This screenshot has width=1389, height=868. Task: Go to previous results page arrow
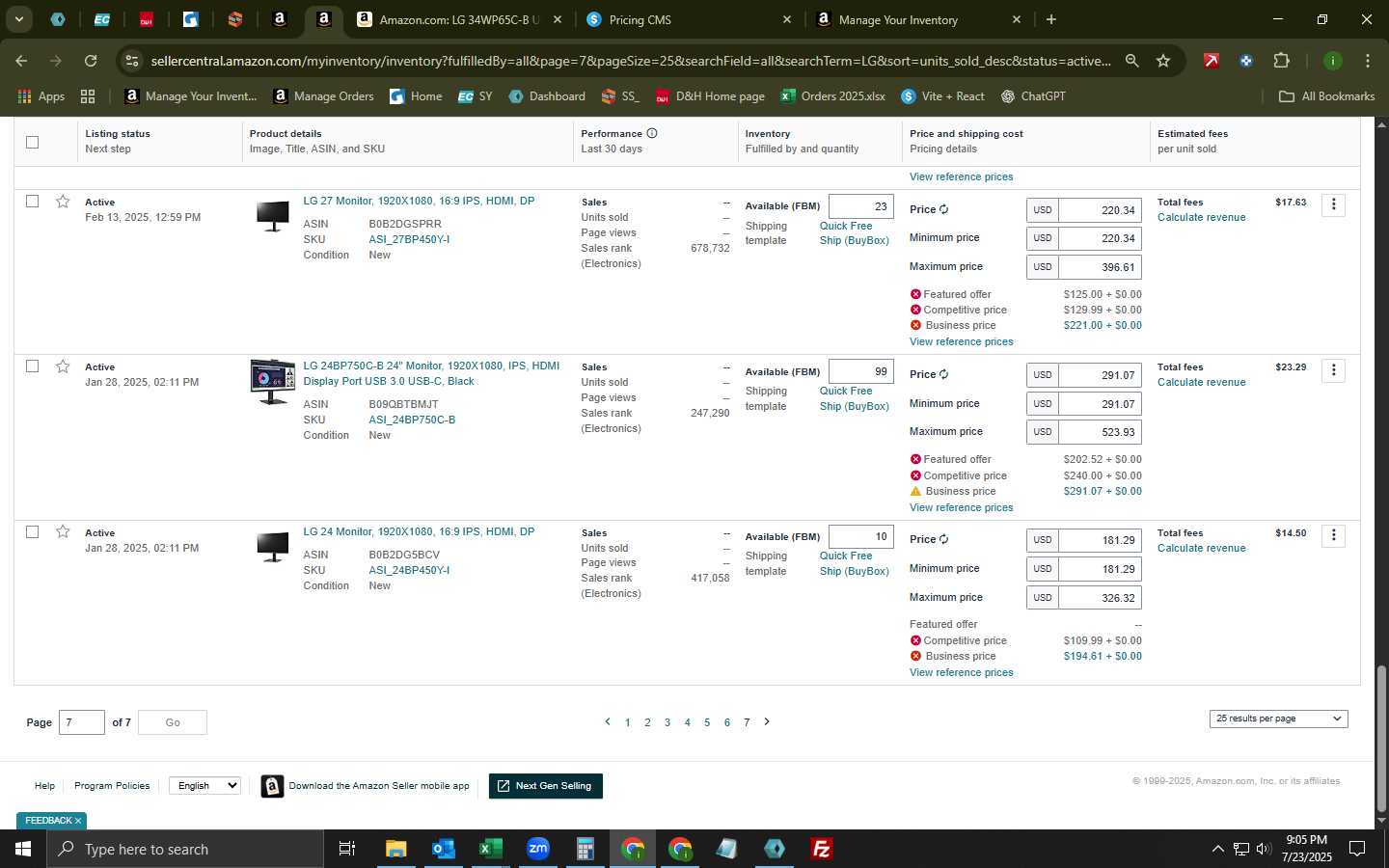click(x=607, y=721)
